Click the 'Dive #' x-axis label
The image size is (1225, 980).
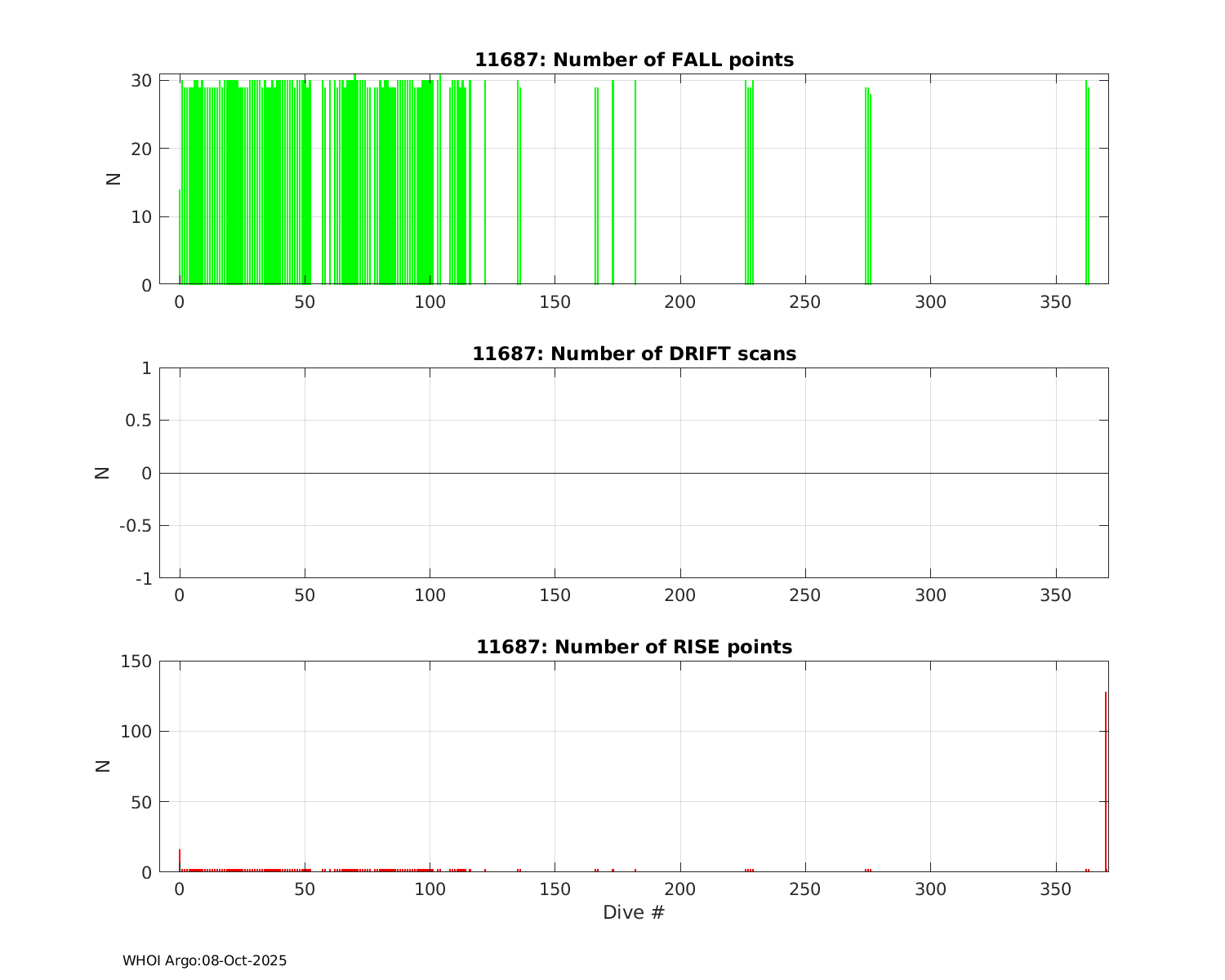[634, 912]
